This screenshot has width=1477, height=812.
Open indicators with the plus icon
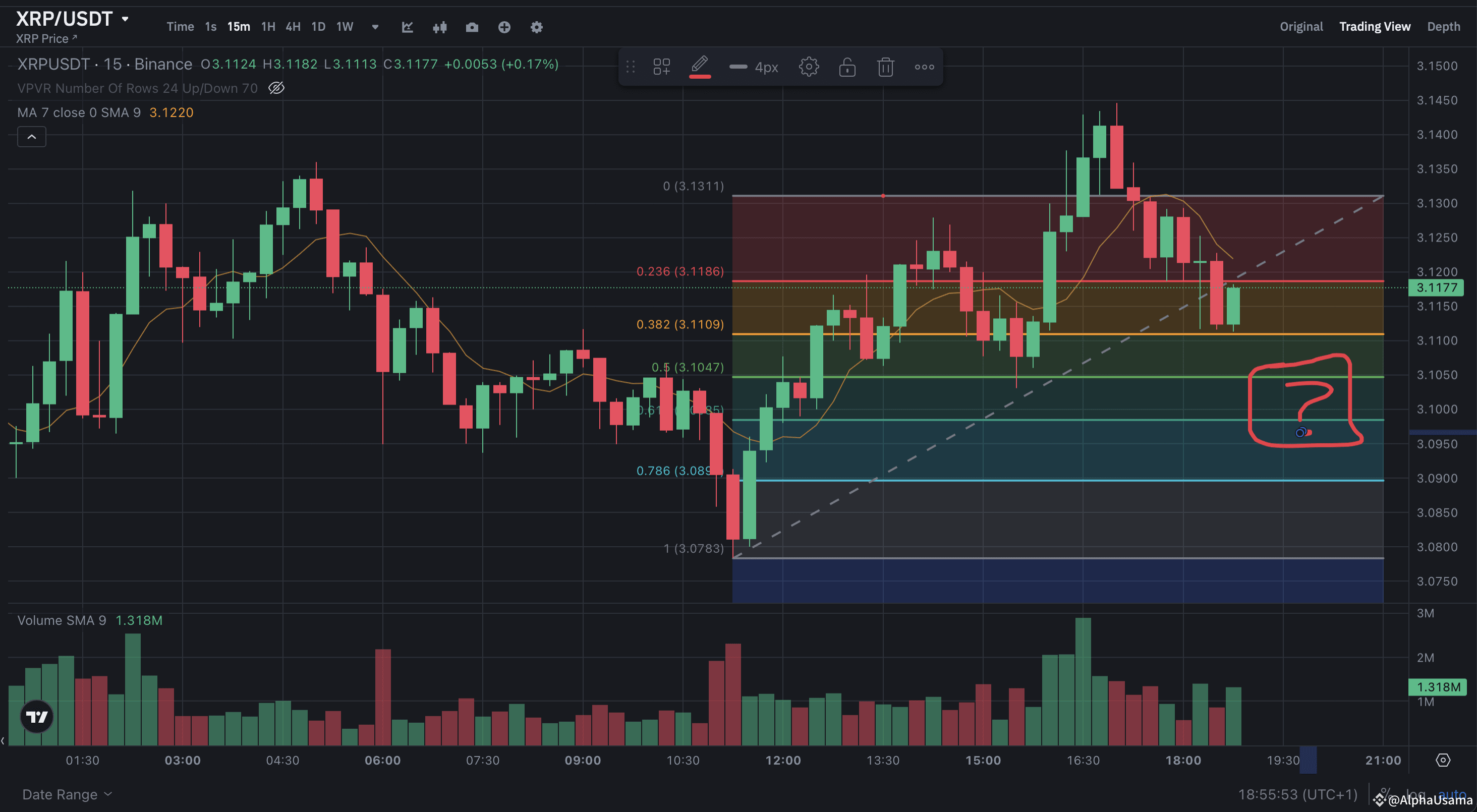(x=504, y=28)
